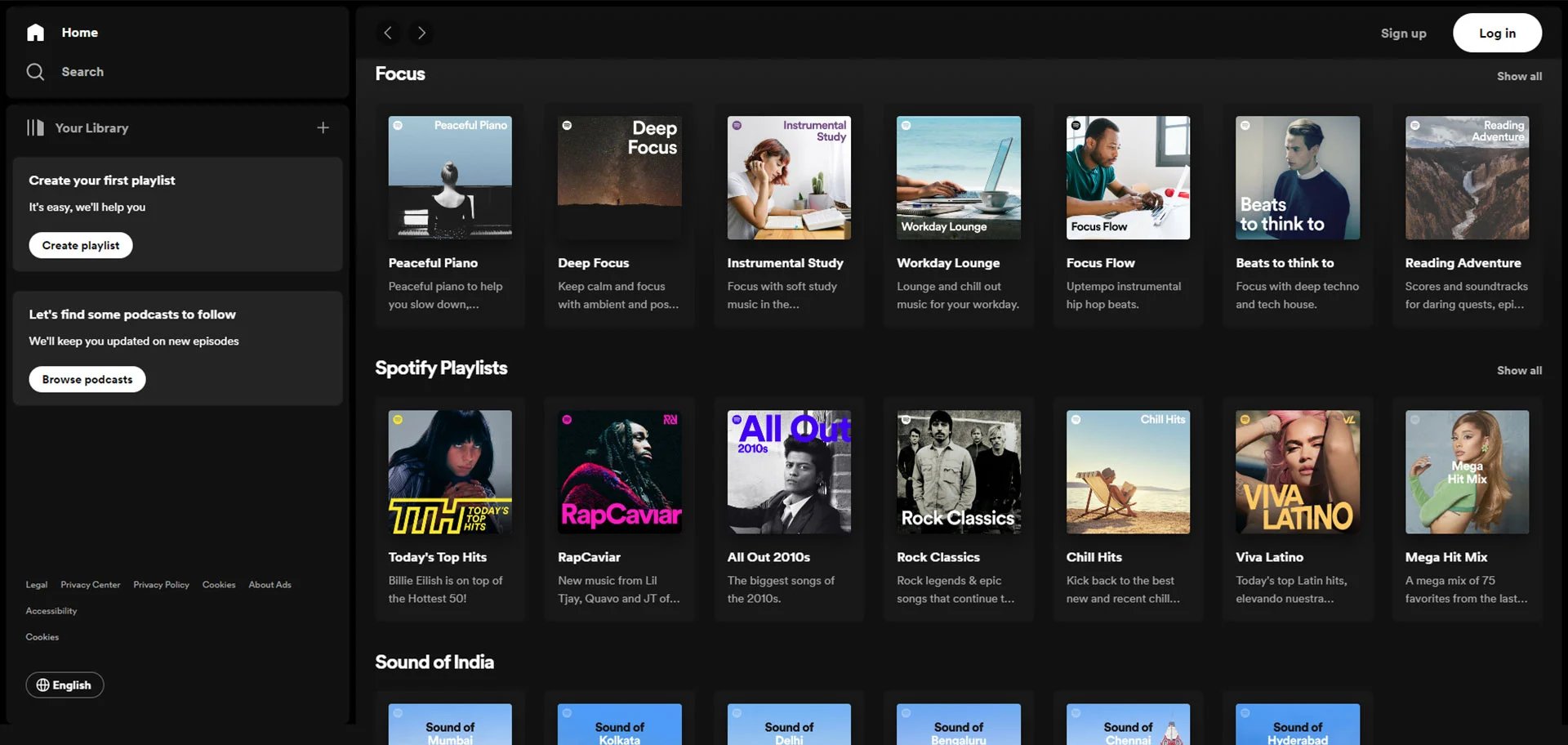Click the Instrumental Study title text
The width and height of the screenshot is (1568, 745).
tap(786, 263)
